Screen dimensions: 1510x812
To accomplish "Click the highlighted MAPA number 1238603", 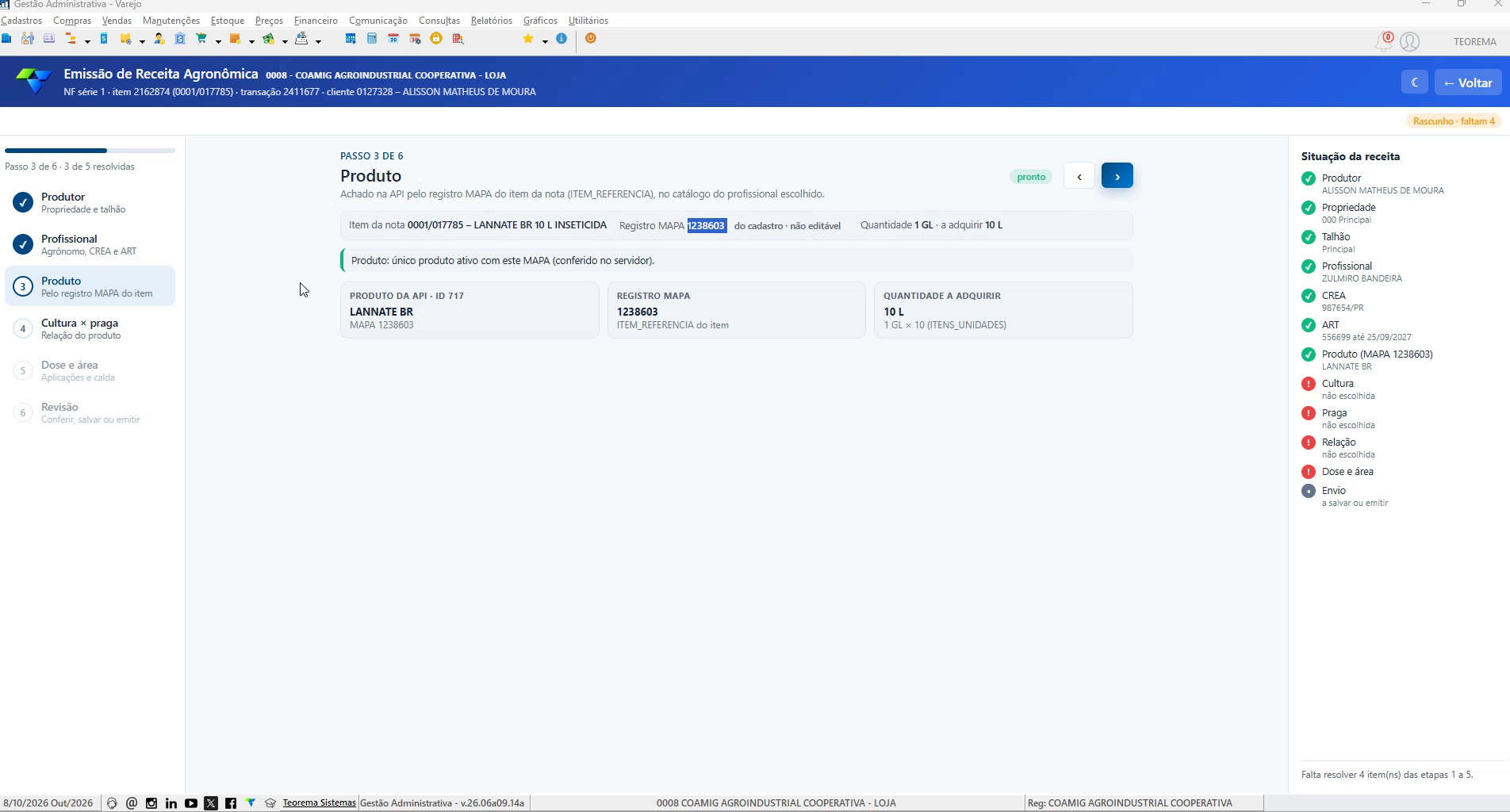I will pos(707,225).
